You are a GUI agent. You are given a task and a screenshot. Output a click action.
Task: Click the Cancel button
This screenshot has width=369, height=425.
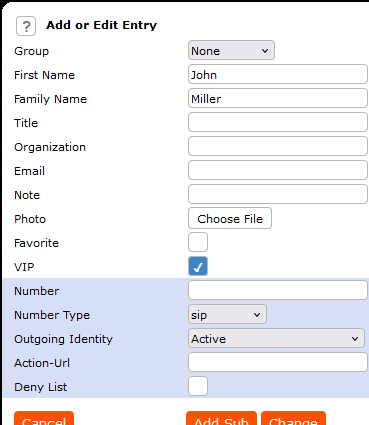click(44, 419)
